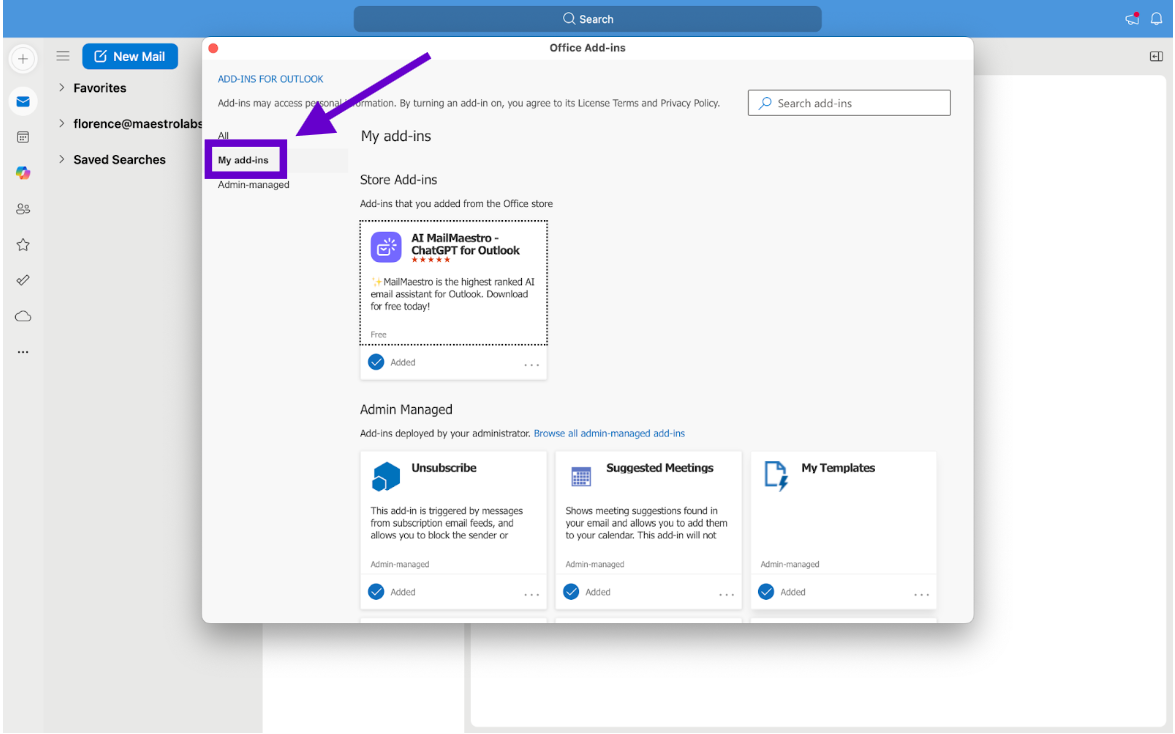Open Favorites star icon in sidebar
Image resolution: width=1175 pixels, height=734 pixels.
click(23, 244)
